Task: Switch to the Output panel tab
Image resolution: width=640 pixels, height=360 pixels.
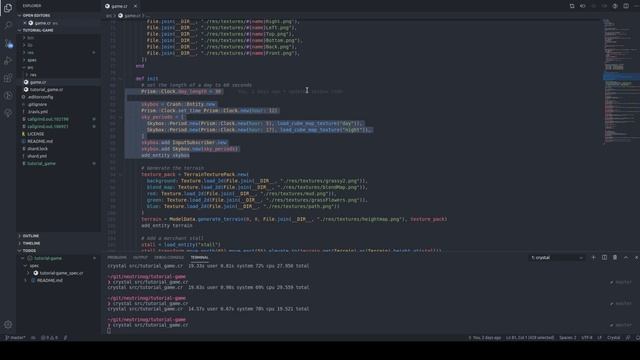Action: (x=140, y=258)
